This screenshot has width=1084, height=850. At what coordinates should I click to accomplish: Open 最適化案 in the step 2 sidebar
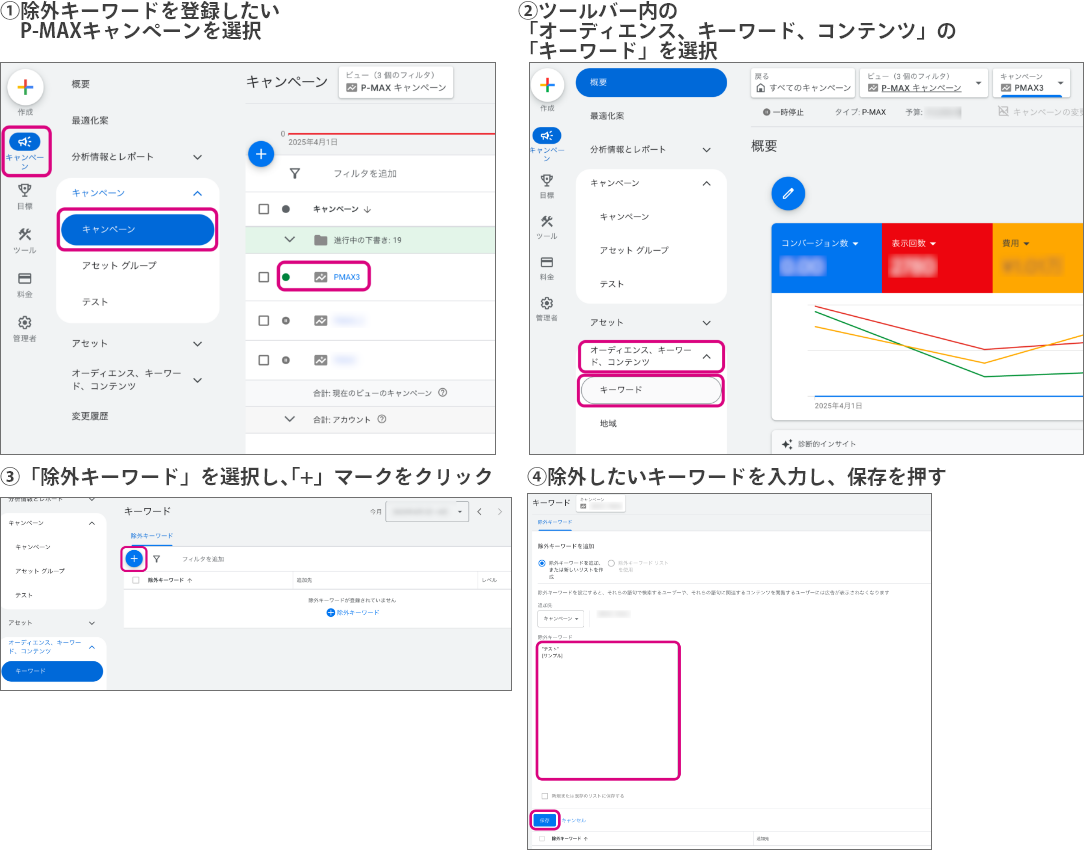(x=607, y=116)
